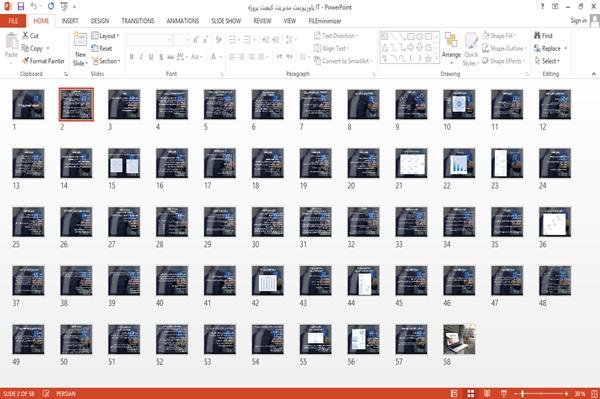This screenshot has height=399, width=600.
Task: Open the Select dropdown in Editing
Action: point(547,61)
